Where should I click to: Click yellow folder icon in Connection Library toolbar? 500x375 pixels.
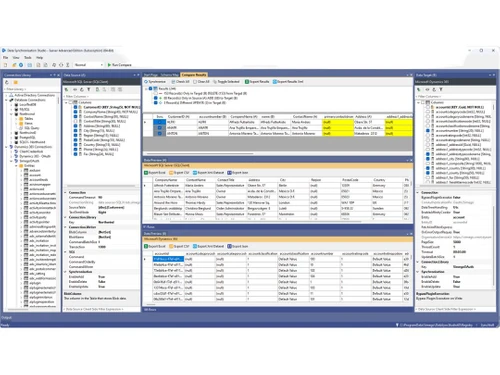coord(15,82)
